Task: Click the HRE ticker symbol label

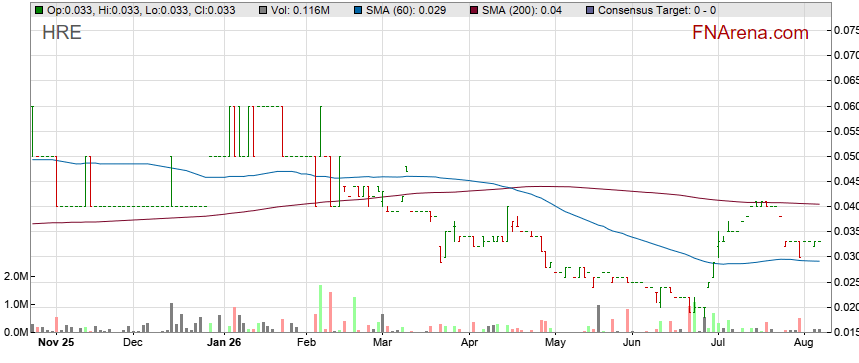Action: click(x=62, y=33)
